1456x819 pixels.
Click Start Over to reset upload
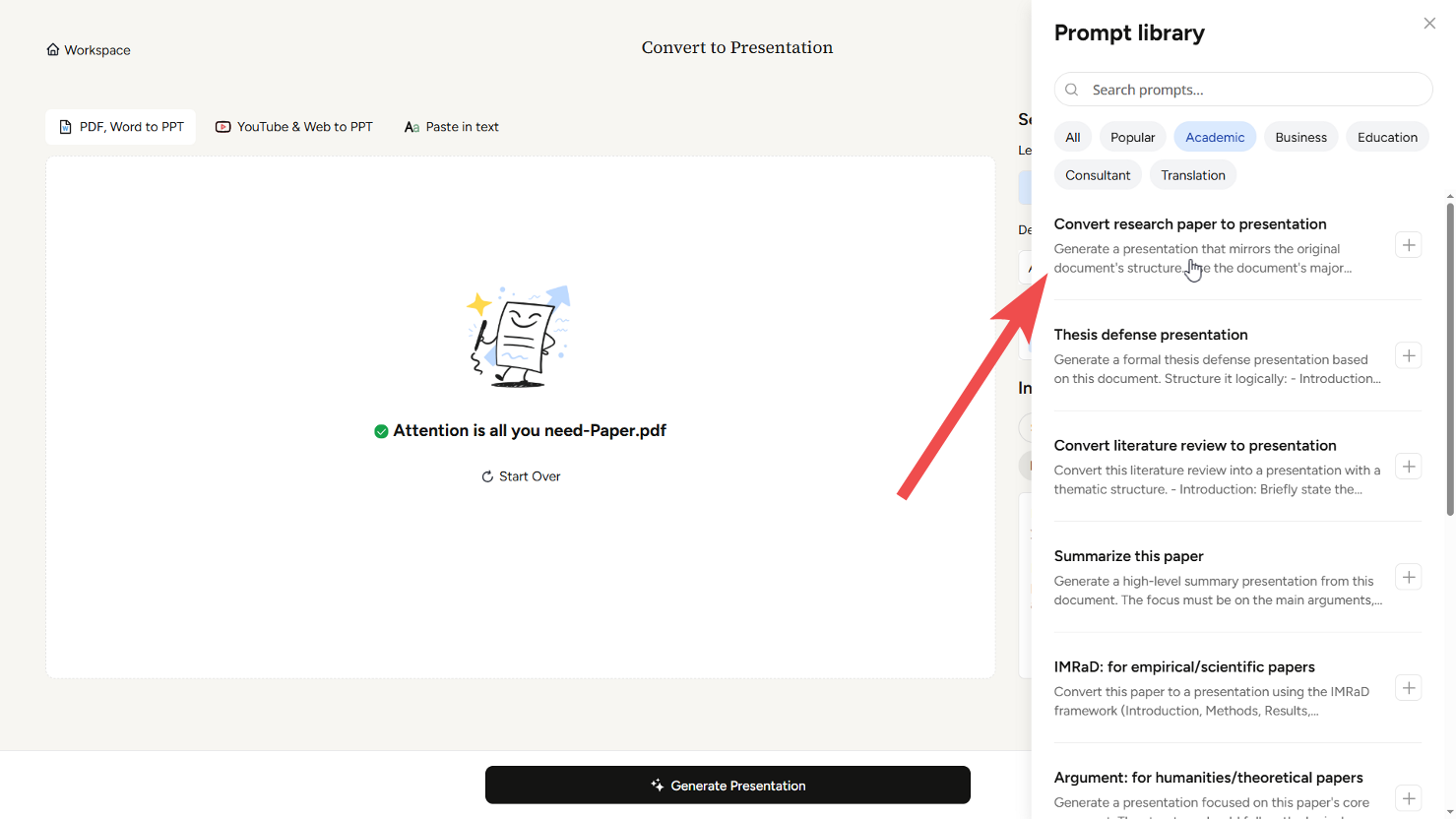(x=521, y=476)
